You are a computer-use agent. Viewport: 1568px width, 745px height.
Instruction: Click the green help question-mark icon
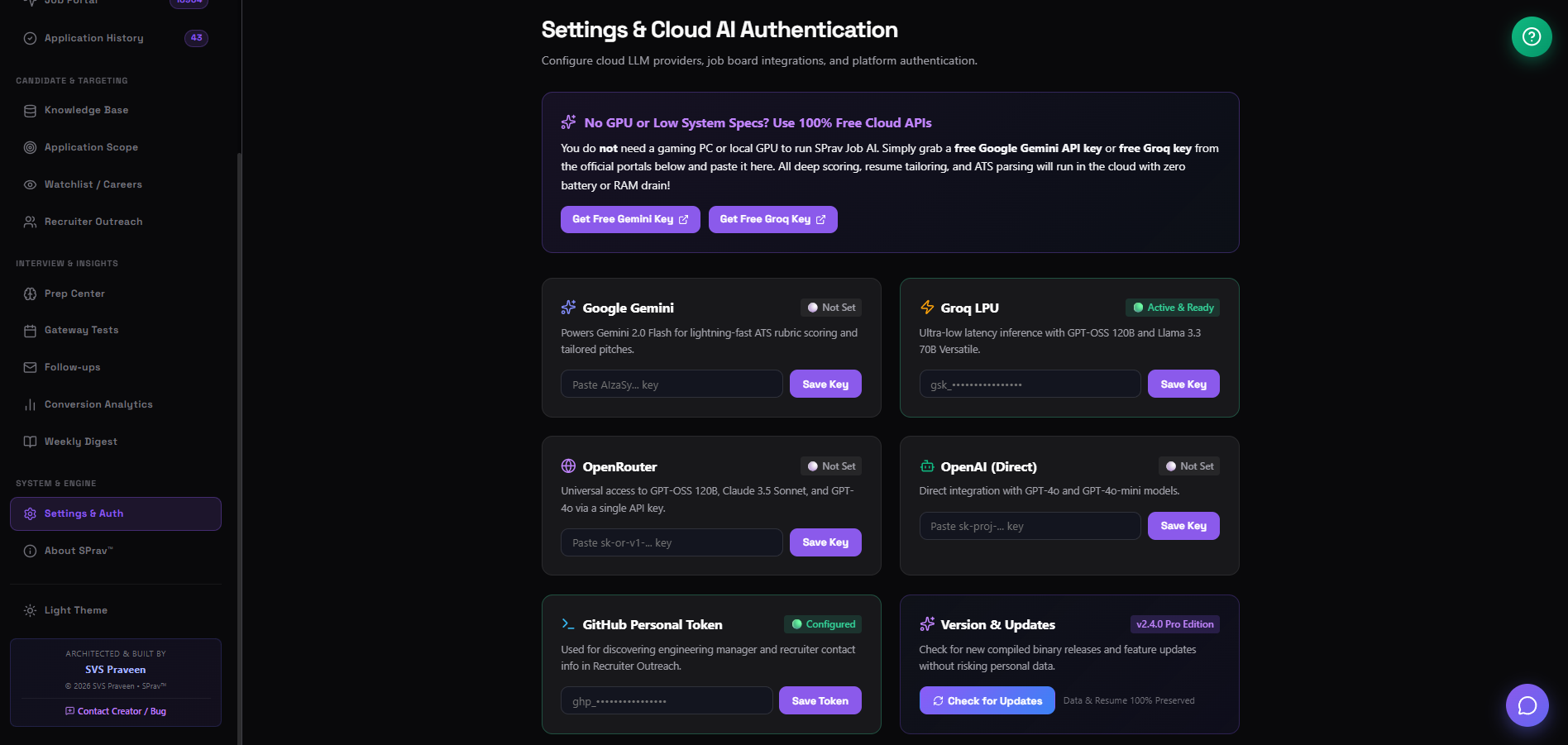(1532, 36)
